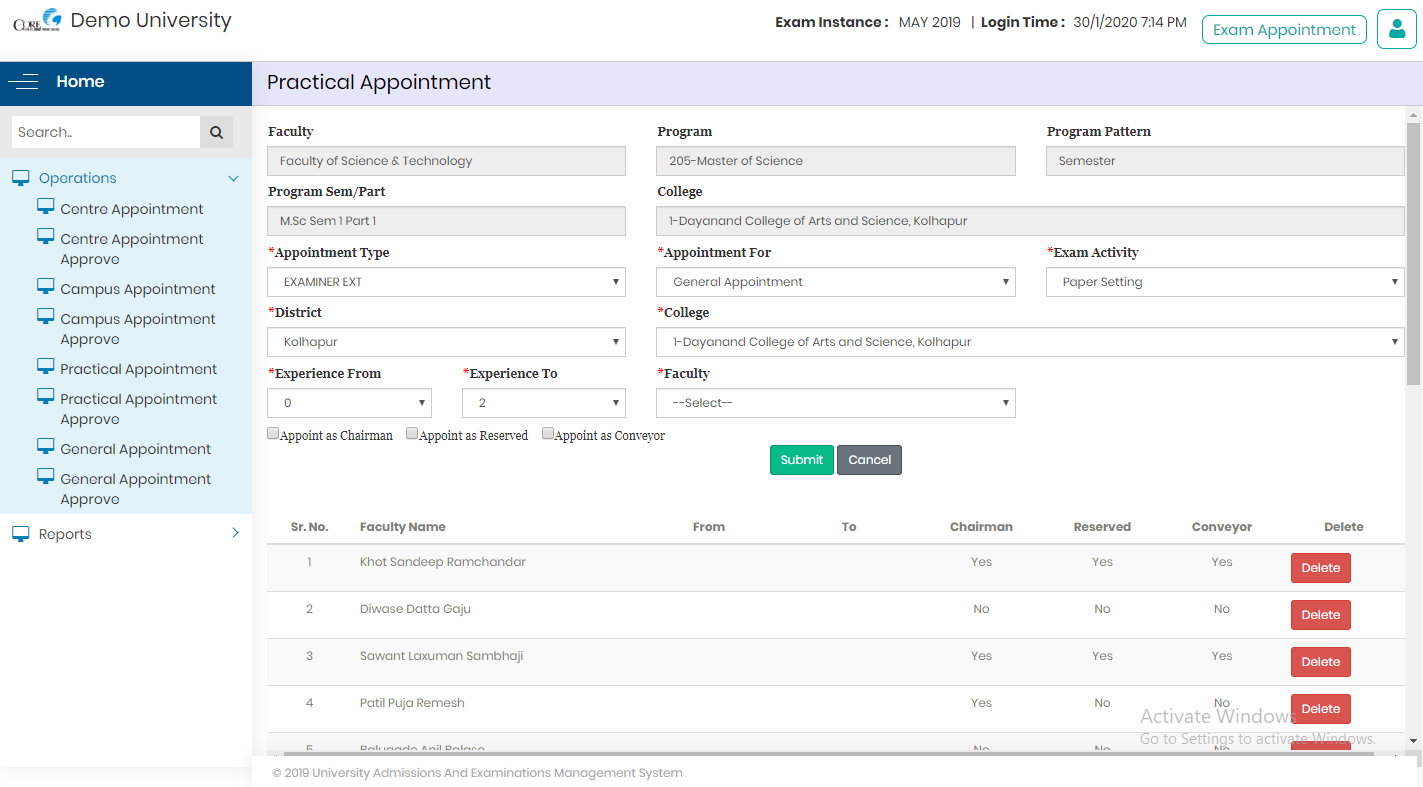The image size is (1423, 787).
Task: Click the Demo University logo
Action: click(37, 21)
